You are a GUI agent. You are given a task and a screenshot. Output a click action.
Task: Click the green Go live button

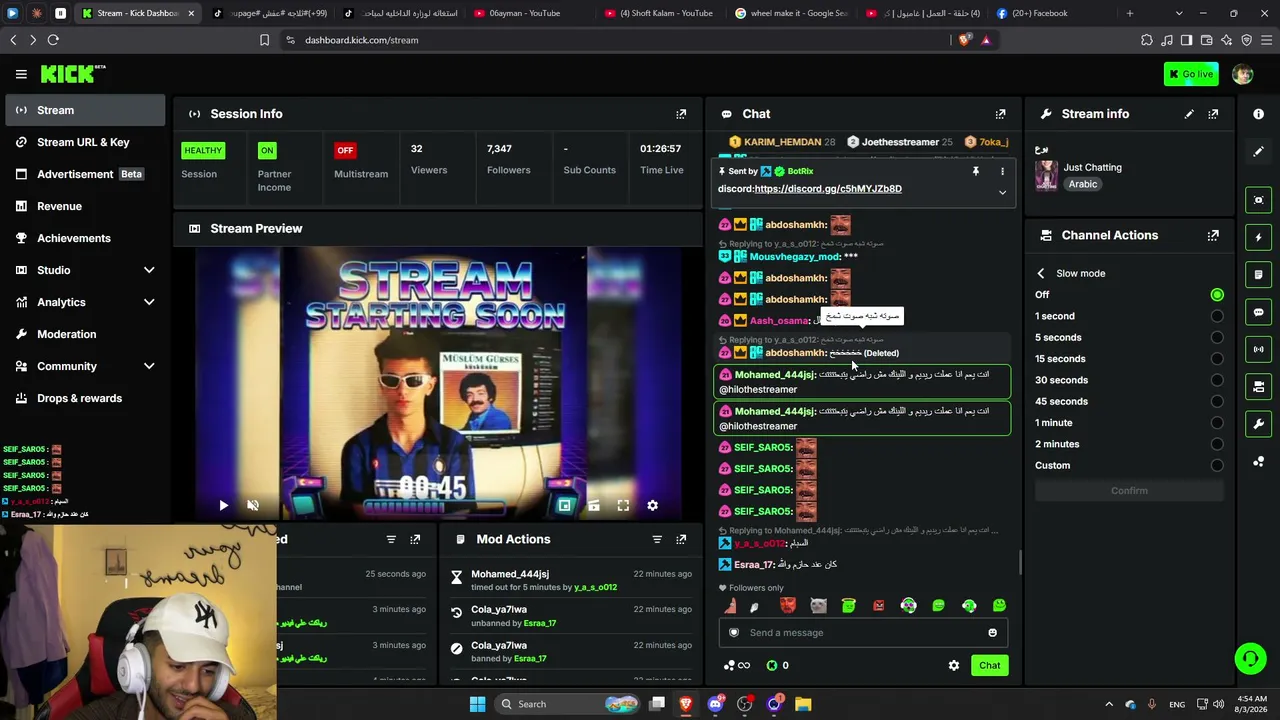[x=1191, y=74]
